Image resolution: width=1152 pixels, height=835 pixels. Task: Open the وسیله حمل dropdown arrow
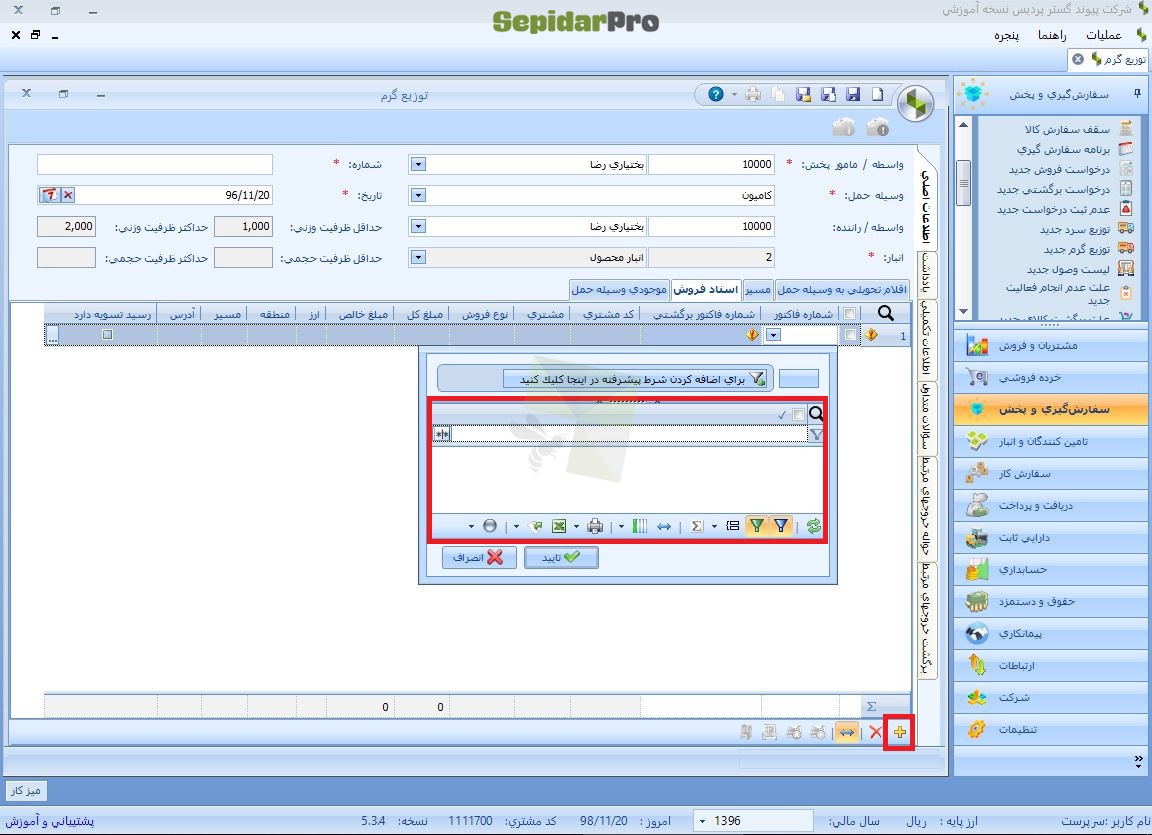pyautogui.click(x=417, y=195)
